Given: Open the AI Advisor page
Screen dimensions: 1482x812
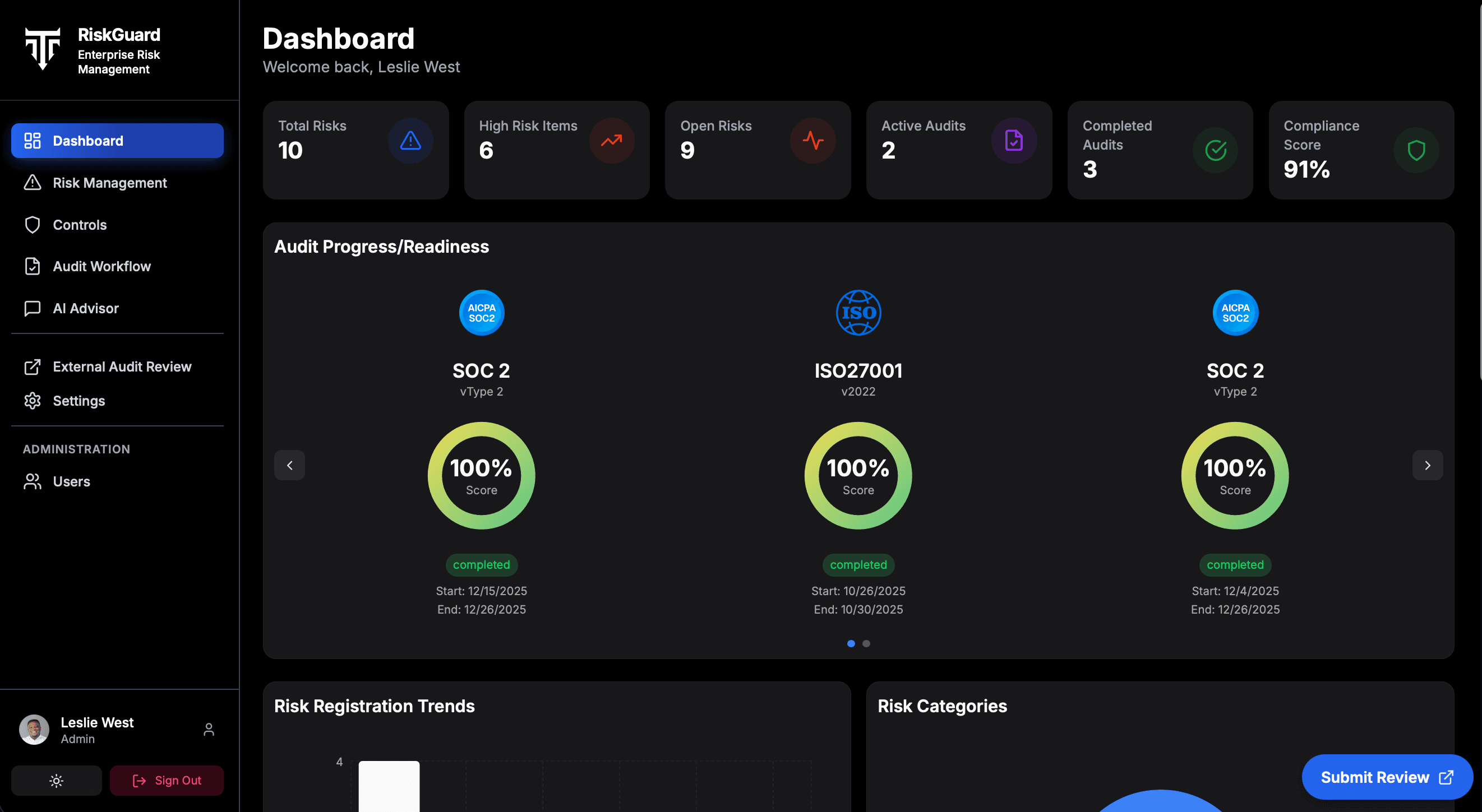Looking at the screenshot, I should pos(117,308).
